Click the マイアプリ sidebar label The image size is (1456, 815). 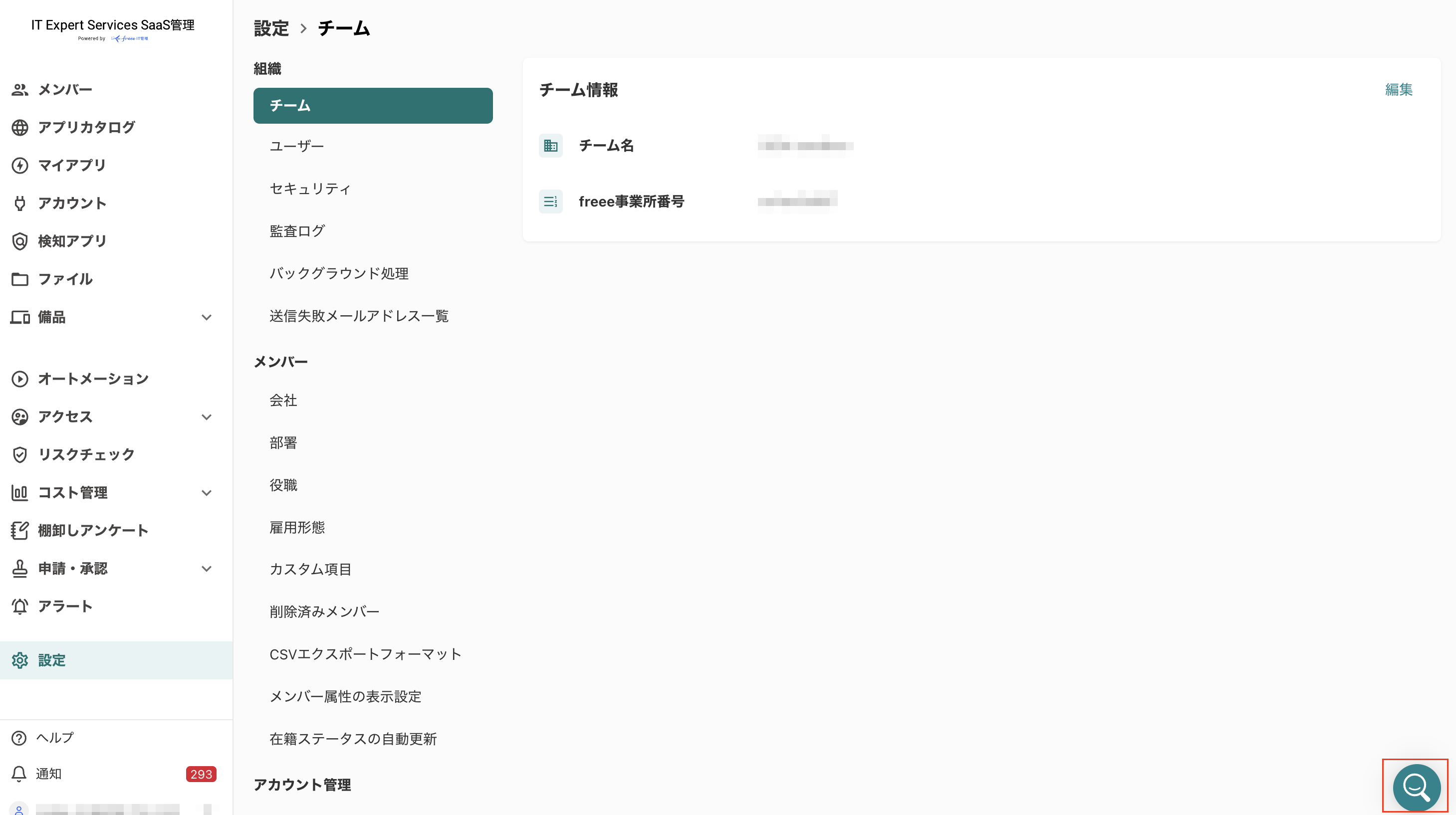[x=72, y=165]
